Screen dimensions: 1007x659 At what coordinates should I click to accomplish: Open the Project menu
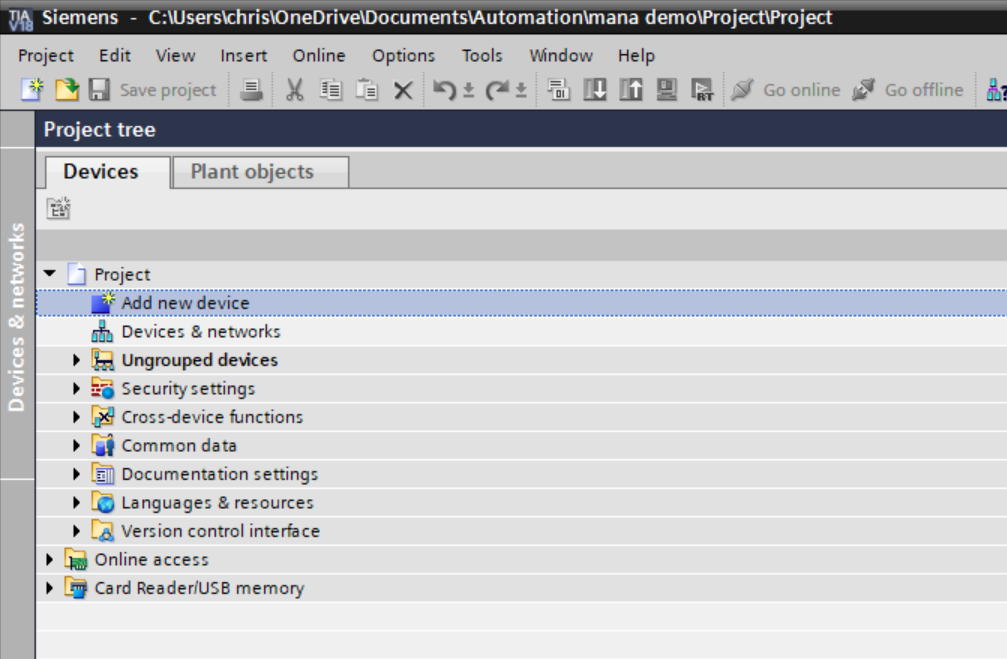[x=46, y=56]
